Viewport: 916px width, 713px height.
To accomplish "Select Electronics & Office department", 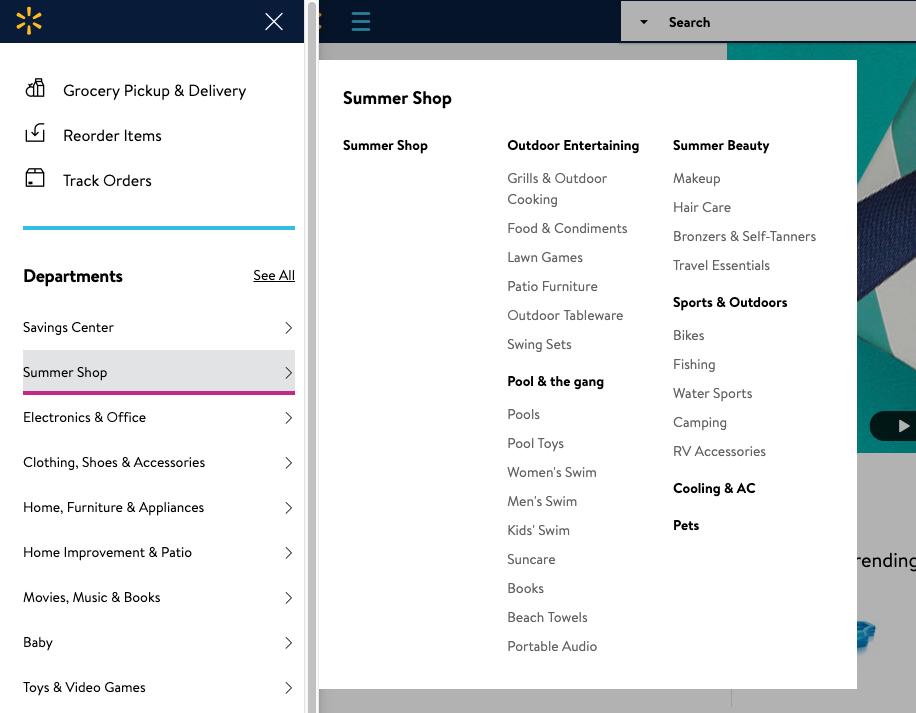I will point(159,418).
